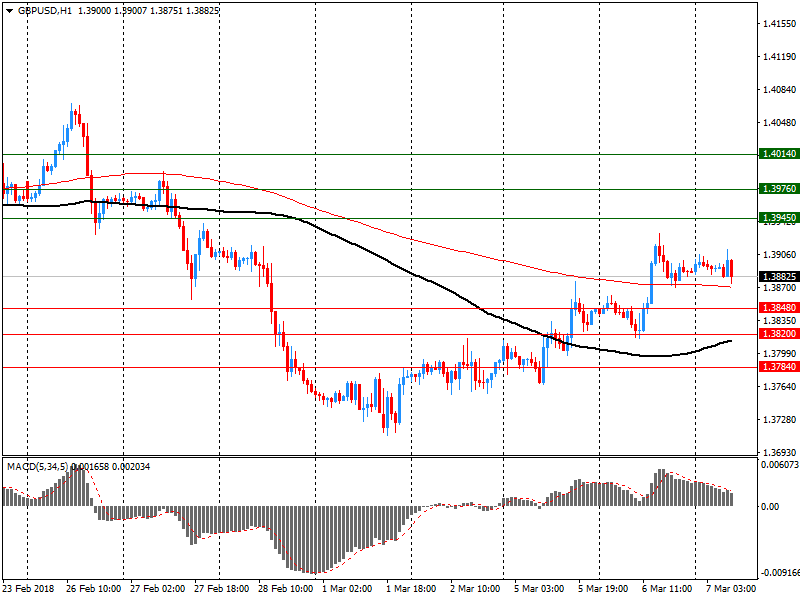Image resolution: width=800 pixels, height=600 pixels.
Task: Click the 1.40840 price scale value
Action: [779, 90]
